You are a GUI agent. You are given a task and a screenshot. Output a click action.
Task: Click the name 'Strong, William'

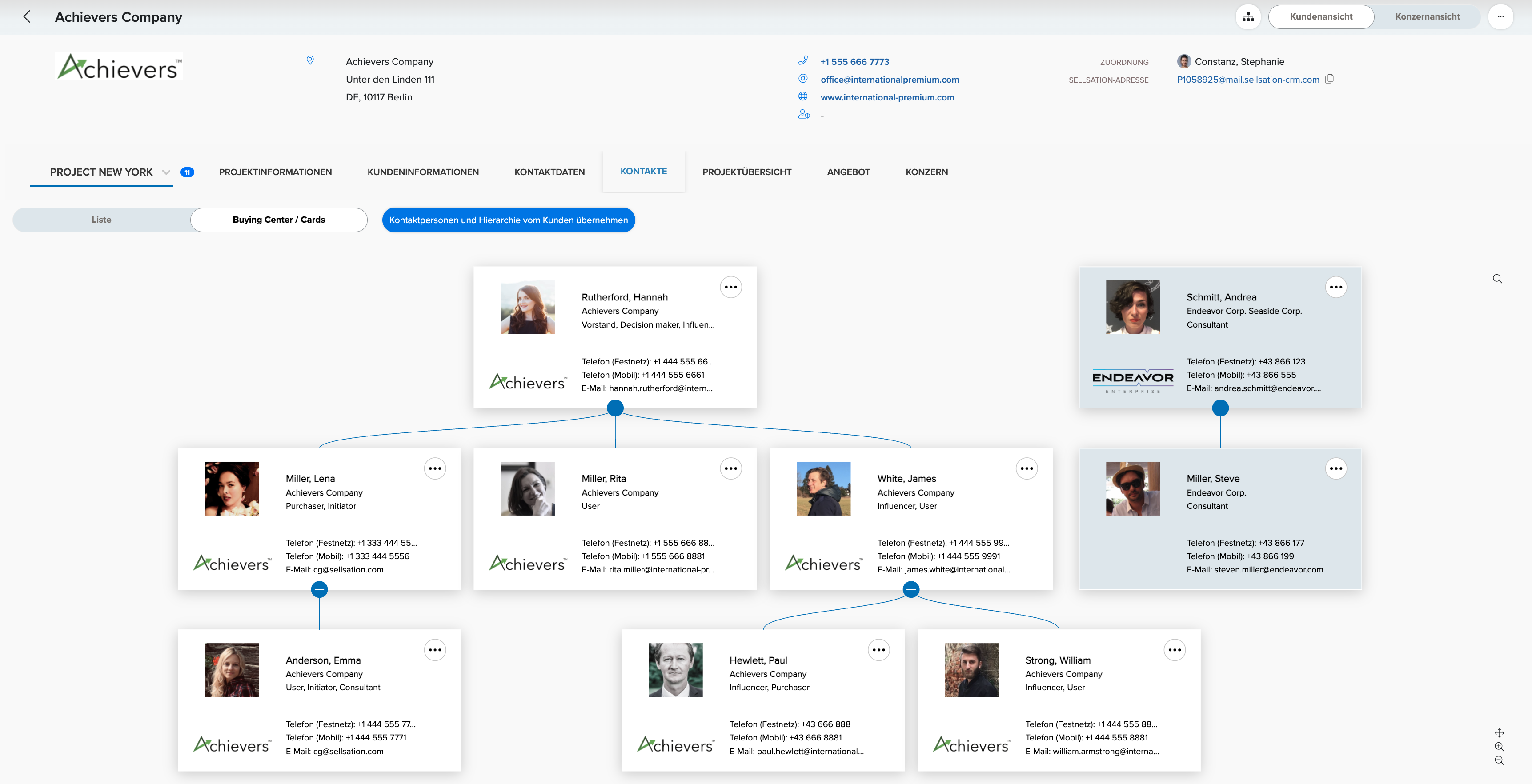(x=1058, y=660)
